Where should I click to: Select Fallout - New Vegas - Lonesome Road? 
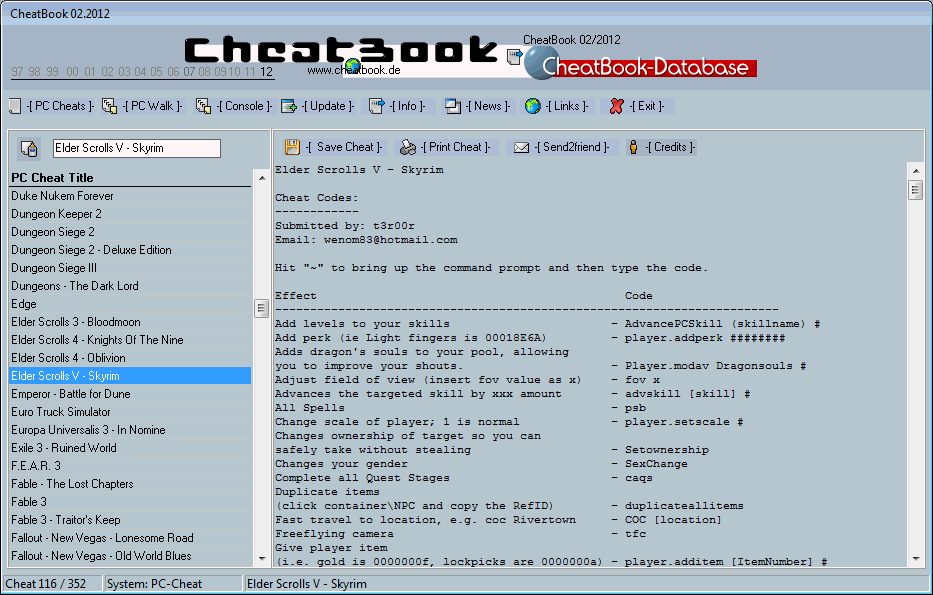(x=130, y=538)
